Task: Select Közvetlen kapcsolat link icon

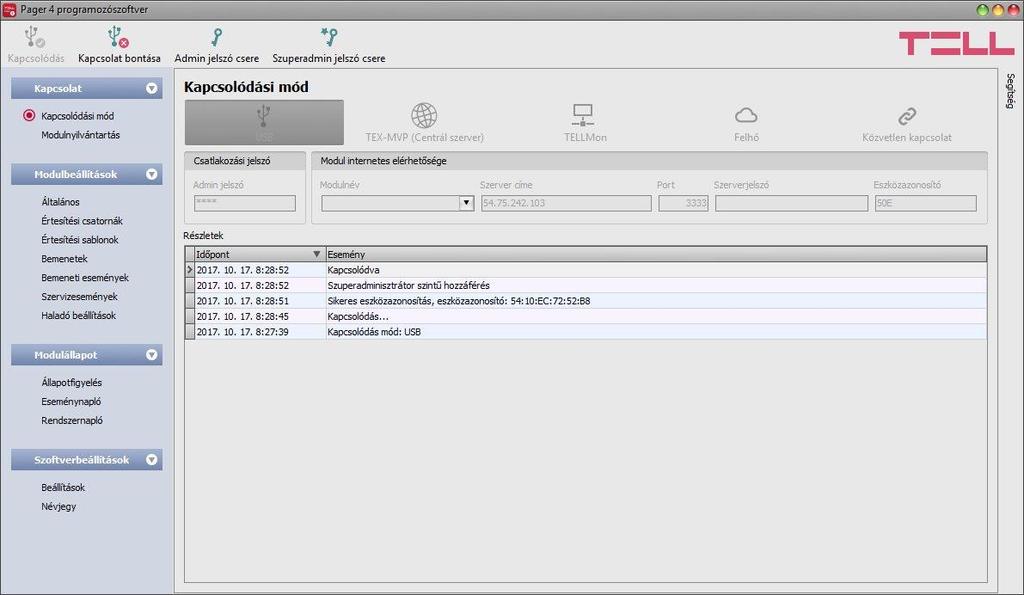Action: 906,116
